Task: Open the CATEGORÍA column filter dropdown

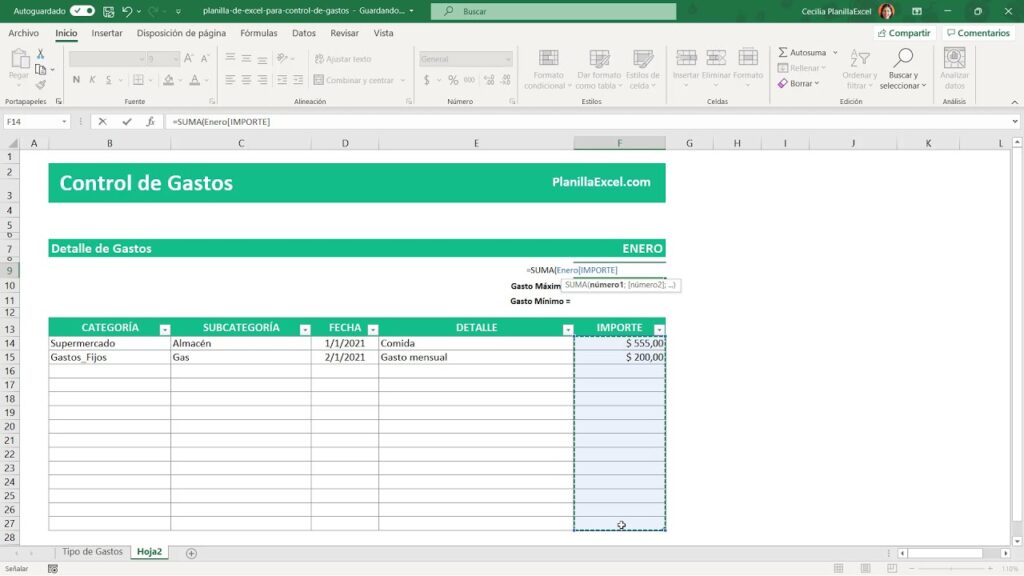Action: coord(165,329)
